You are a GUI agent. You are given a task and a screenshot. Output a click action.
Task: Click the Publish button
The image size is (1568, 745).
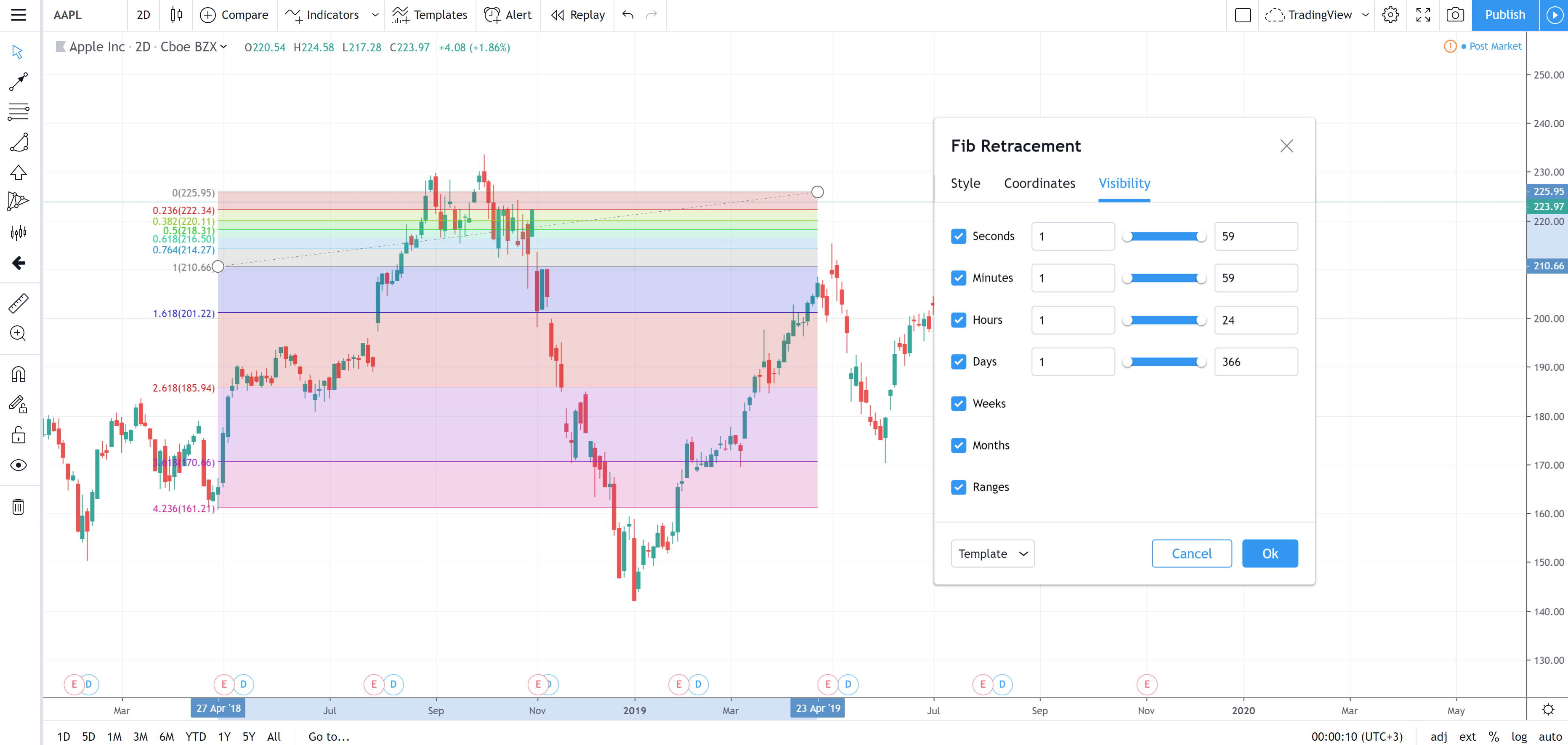(x=1504, y=15)
